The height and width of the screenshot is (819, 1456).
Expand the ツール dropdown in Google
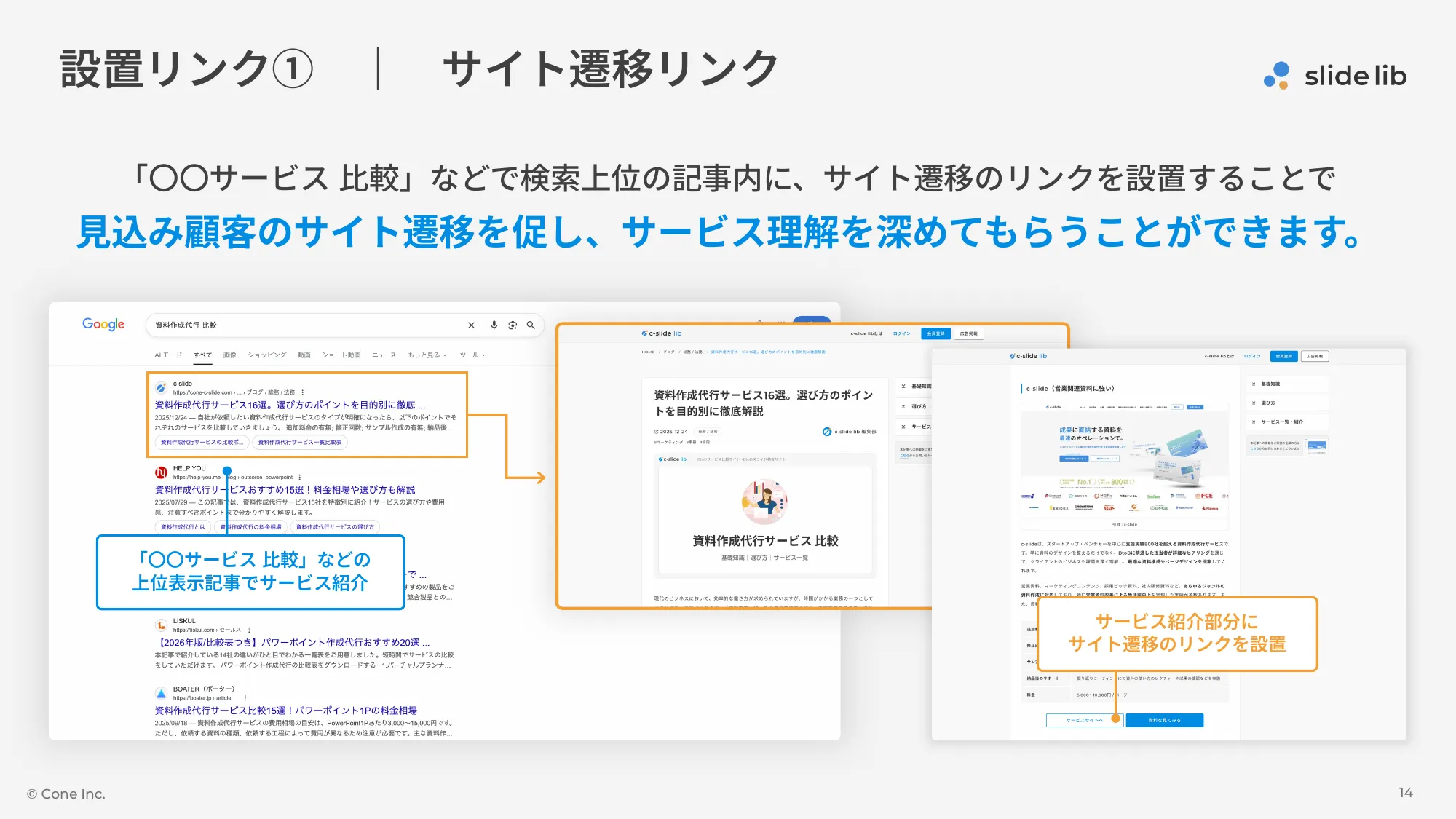tap(472, 355)
